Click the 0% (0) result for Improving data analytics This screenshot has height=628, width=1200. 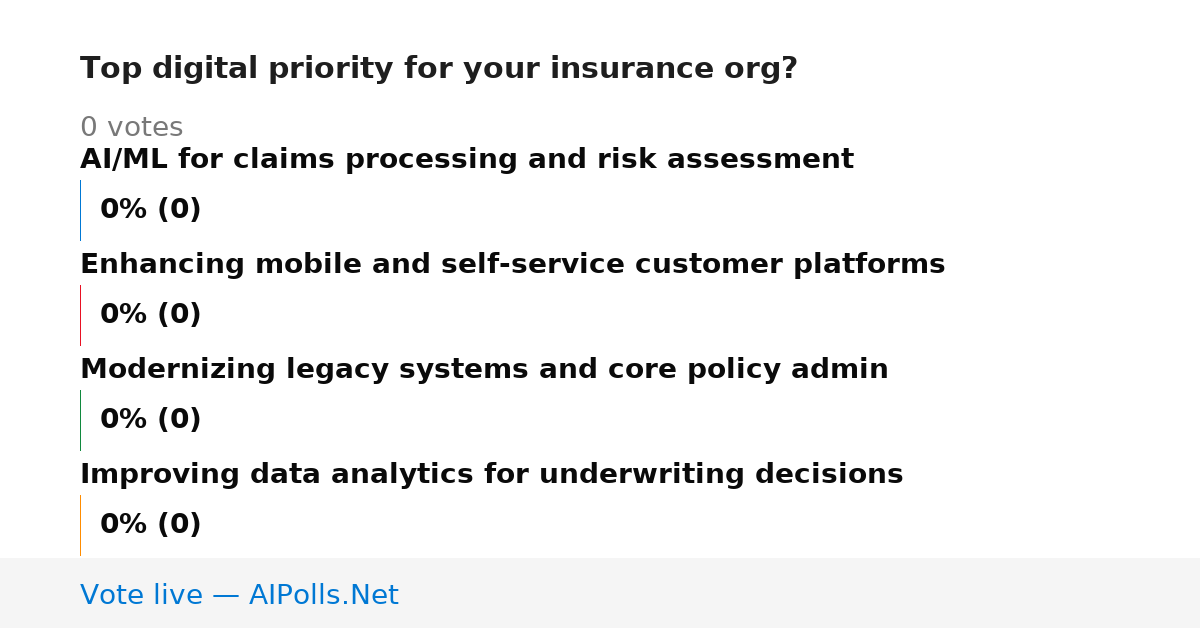coord(151,525)
